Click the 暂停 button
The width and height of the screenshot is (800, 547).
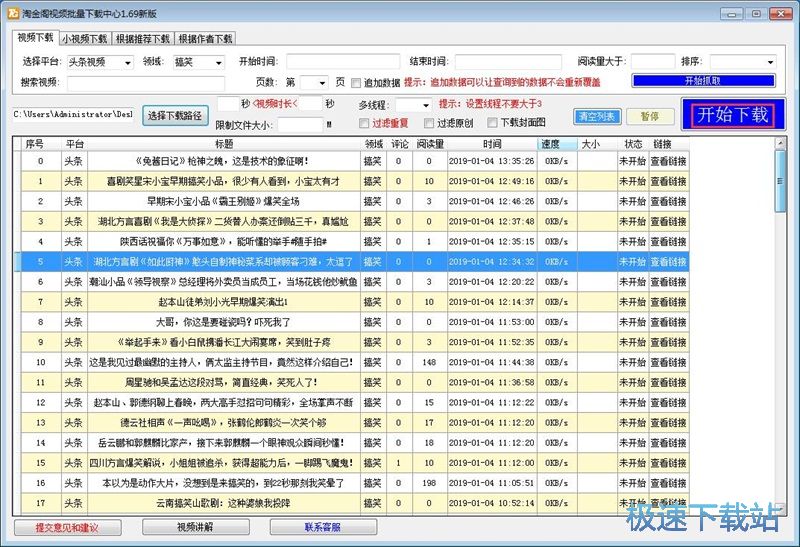(x=649, y=116)
